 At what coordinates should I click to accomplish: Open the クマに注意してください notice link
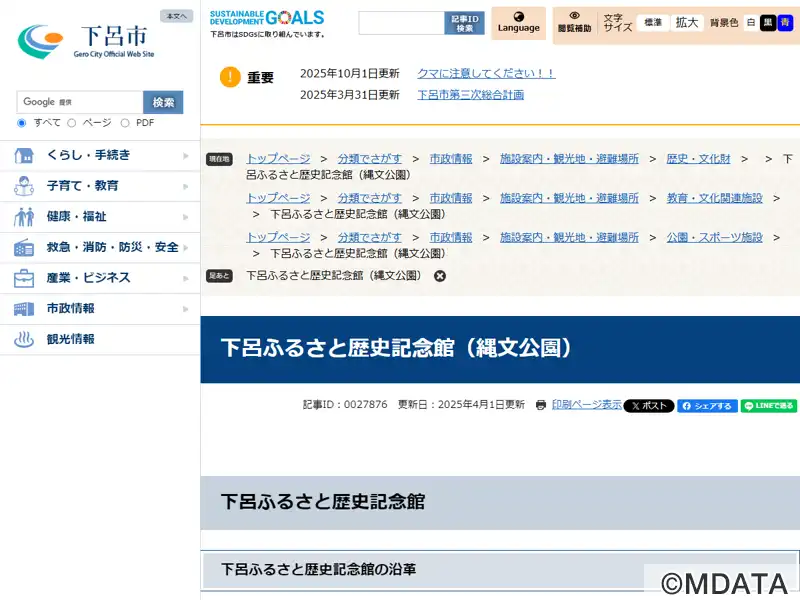(486, 73)
